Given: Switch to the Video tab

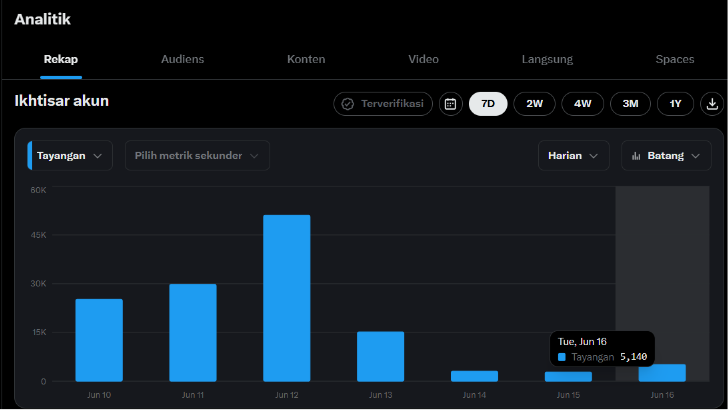Looking at the screenshot, I should [423, 59].
